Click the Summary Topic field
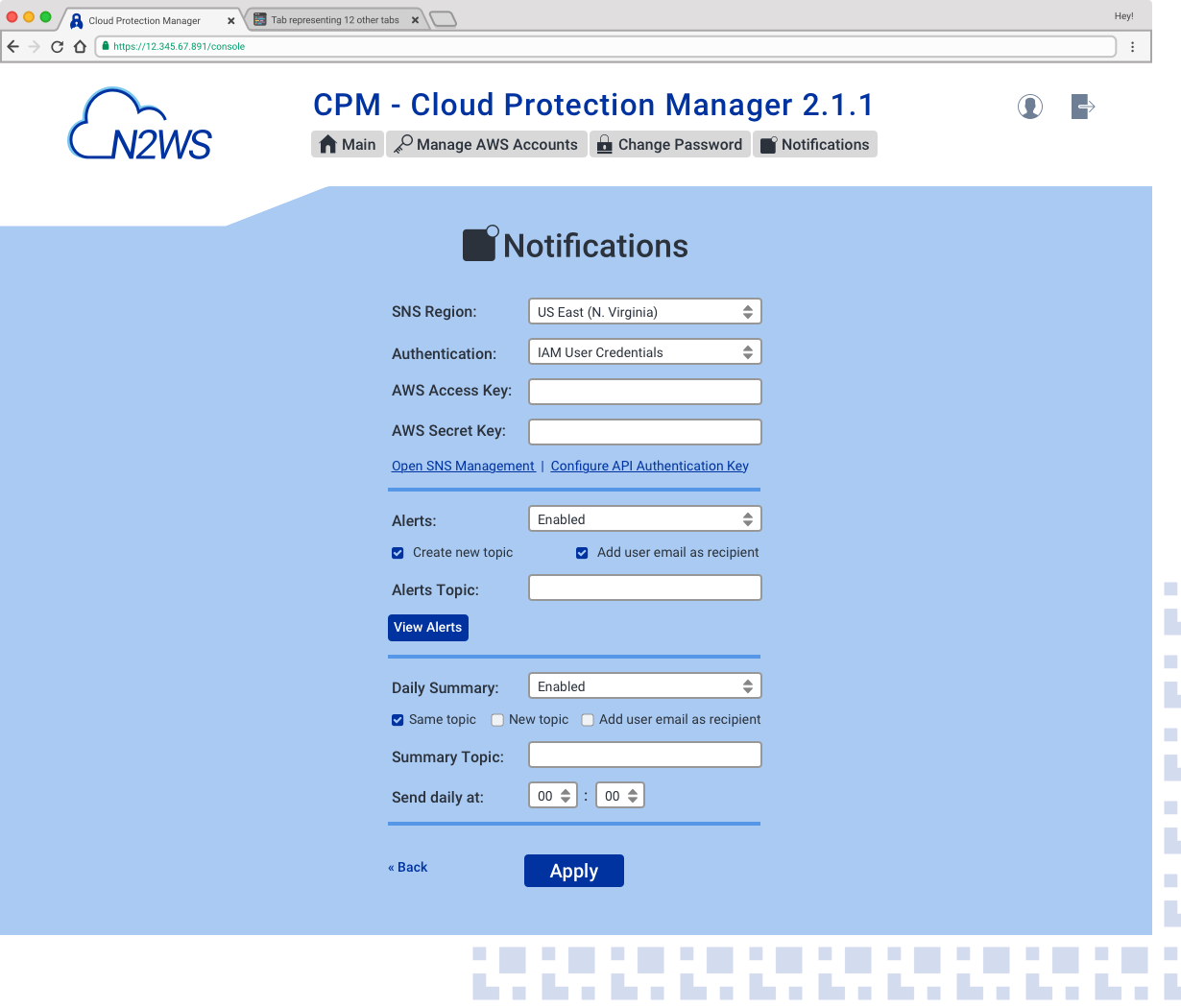This screenshot has width=1181, height=1008. coord(645,755)
